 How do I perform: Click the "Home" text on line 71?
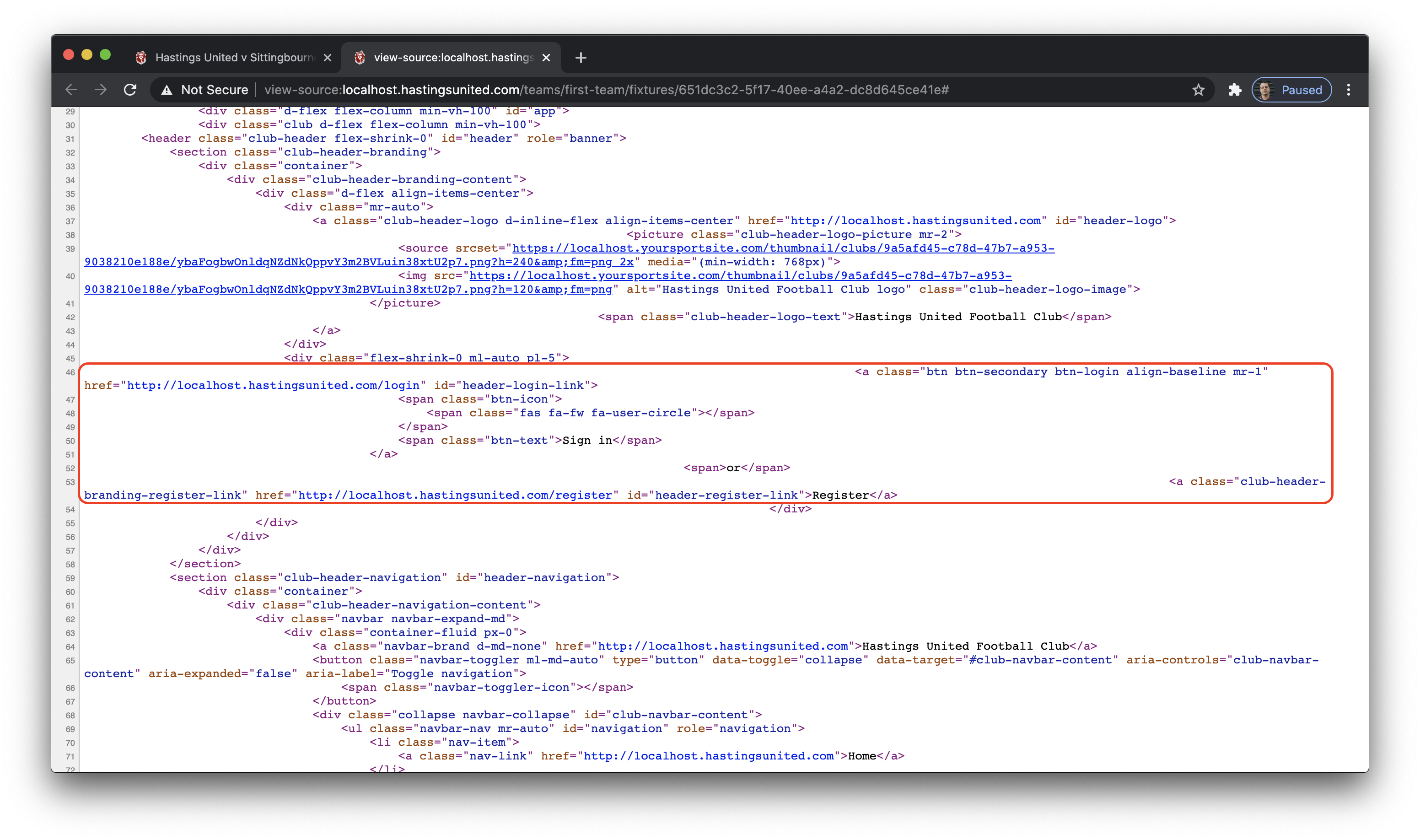[x=862, y=756]
